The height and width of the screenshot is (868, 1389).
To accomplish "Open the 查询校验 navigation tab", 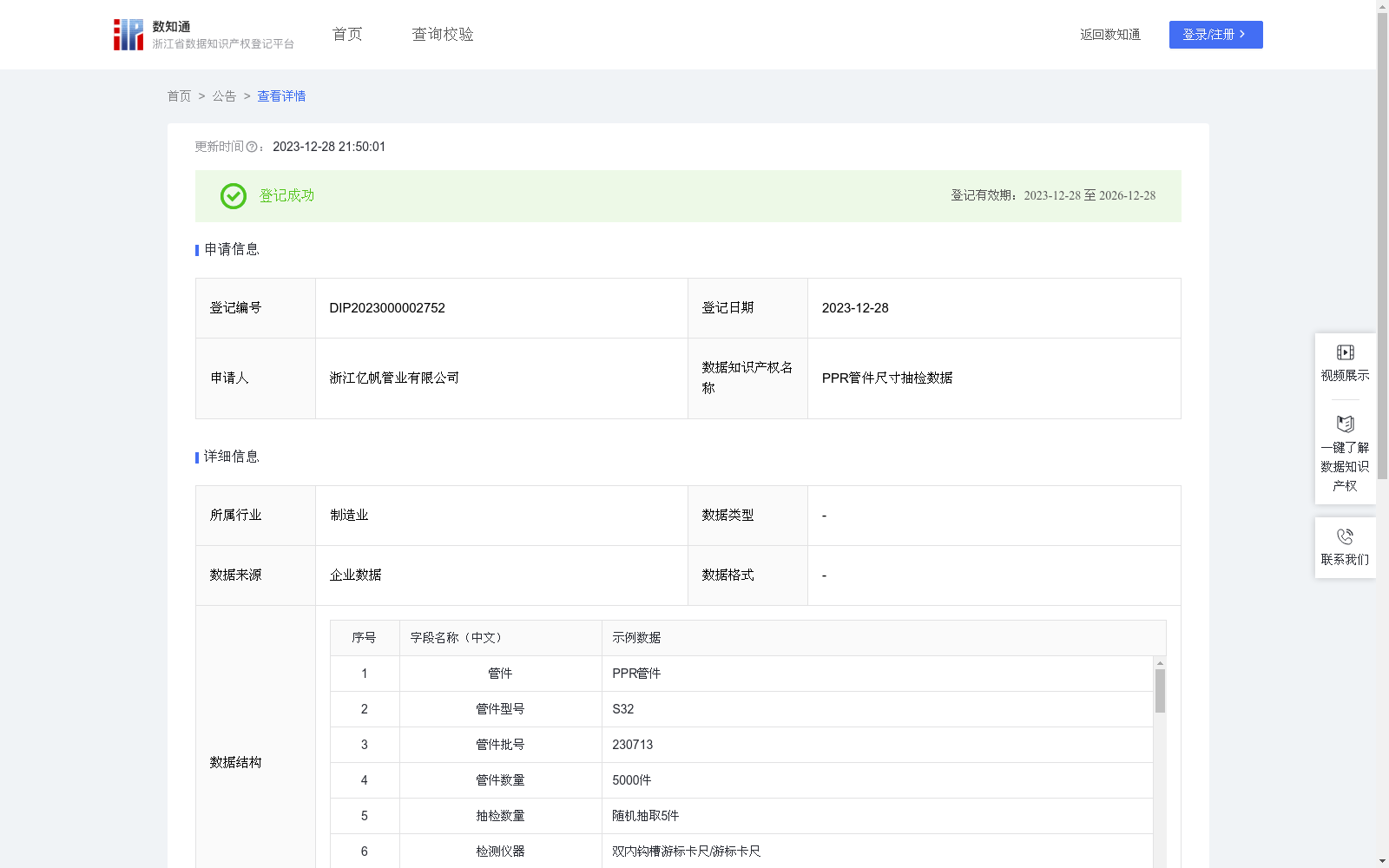I will pos(443,35).
